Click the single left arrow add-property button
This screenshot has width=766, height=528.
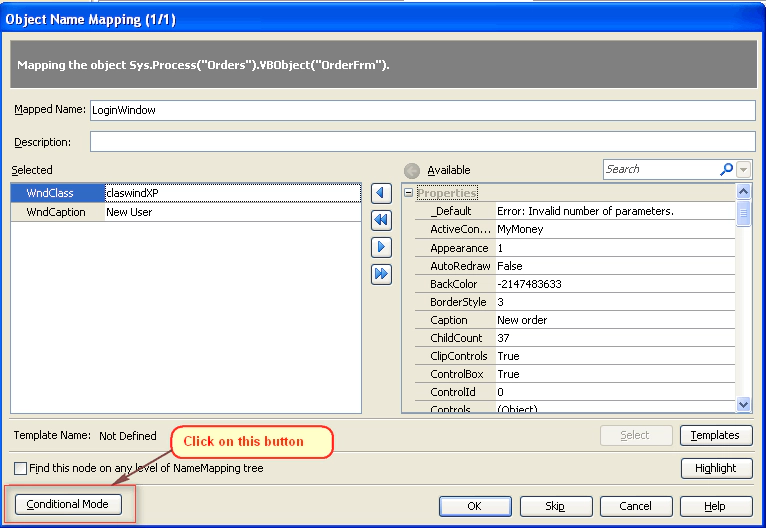[381, 193]
